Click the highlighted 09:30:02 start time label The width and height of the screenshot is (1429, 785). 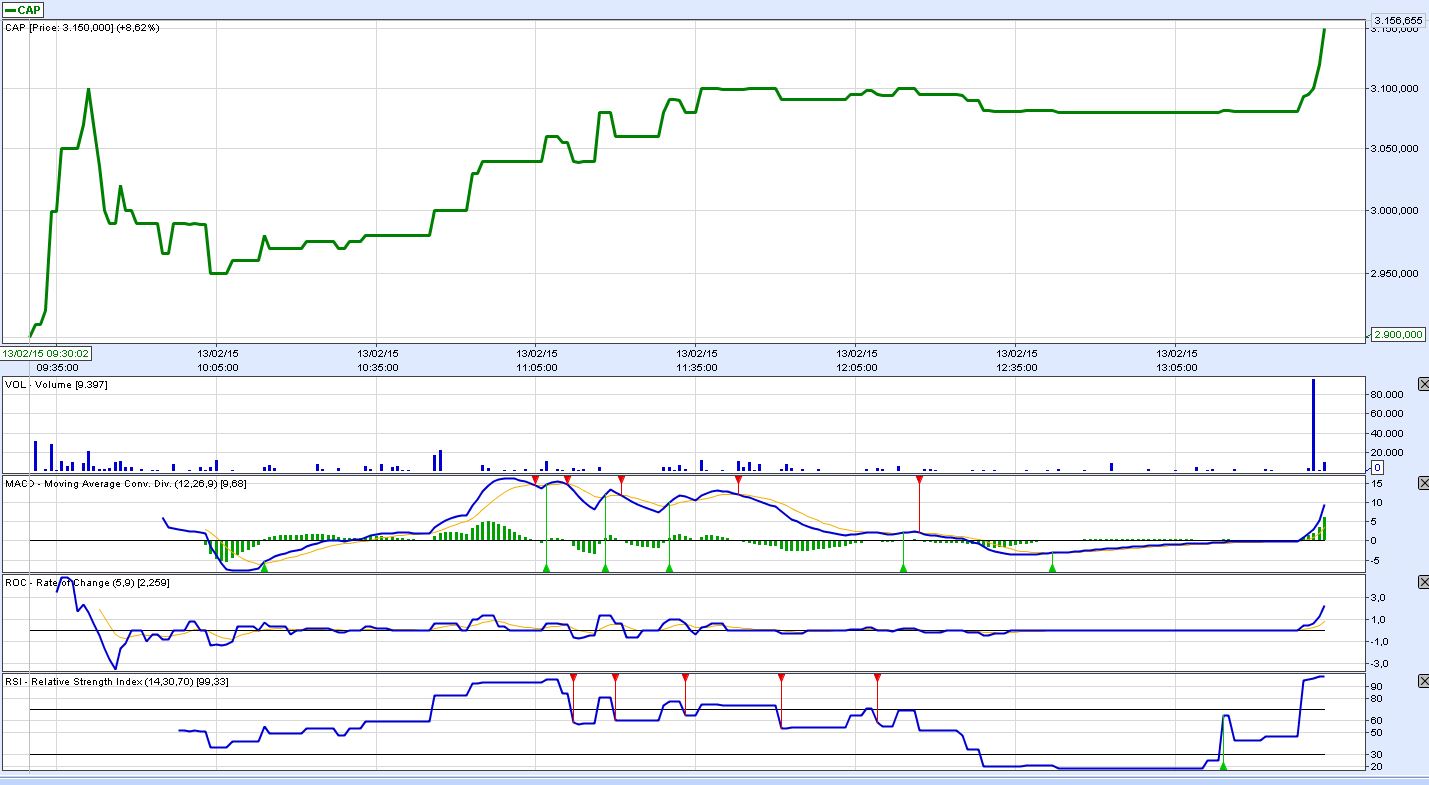(x=46, y=353)
